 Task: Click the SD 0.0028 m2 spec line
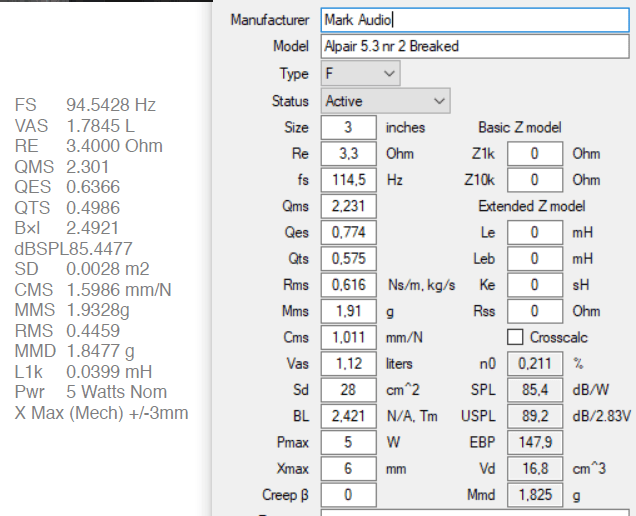82,269
